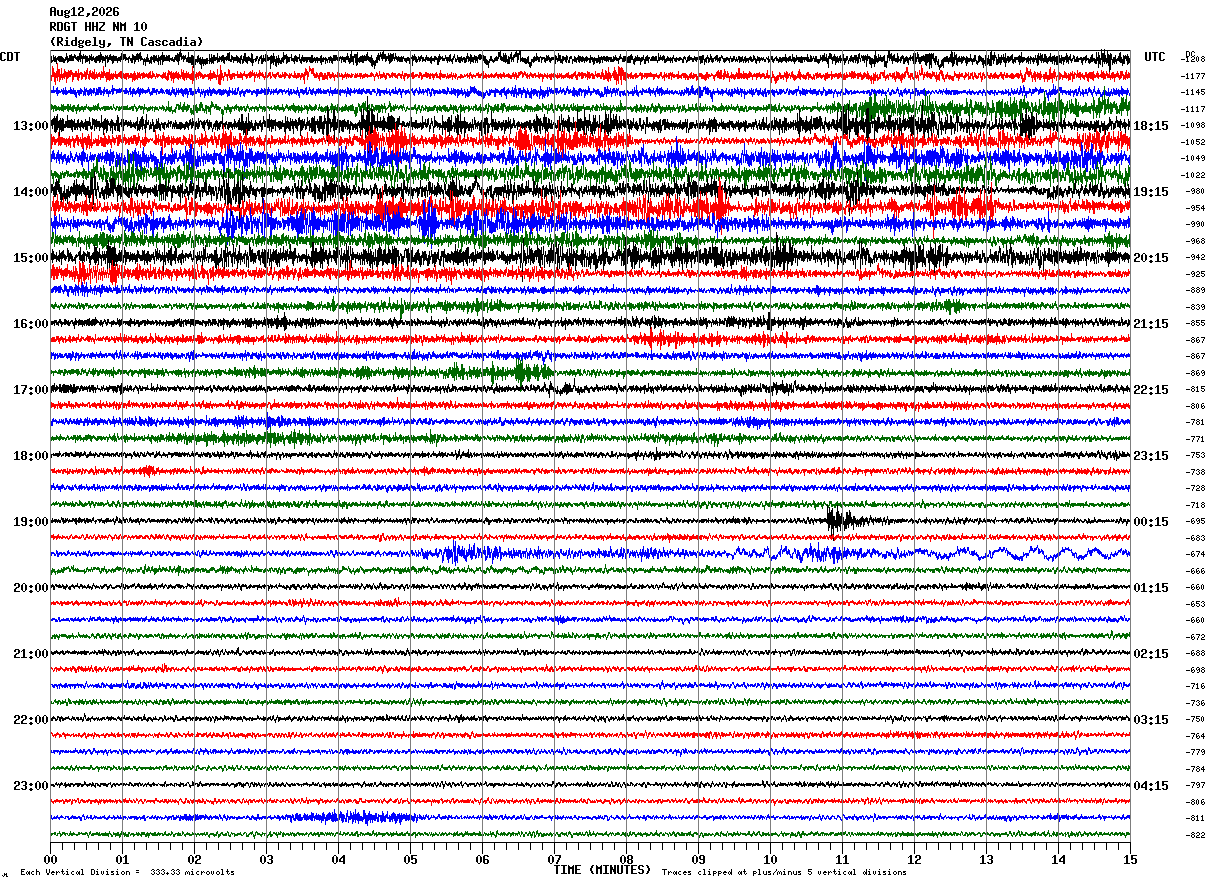Click the 23:15 UTC time label
The width and height of the screenshot is (1210, 886).
click(1151, 456)
